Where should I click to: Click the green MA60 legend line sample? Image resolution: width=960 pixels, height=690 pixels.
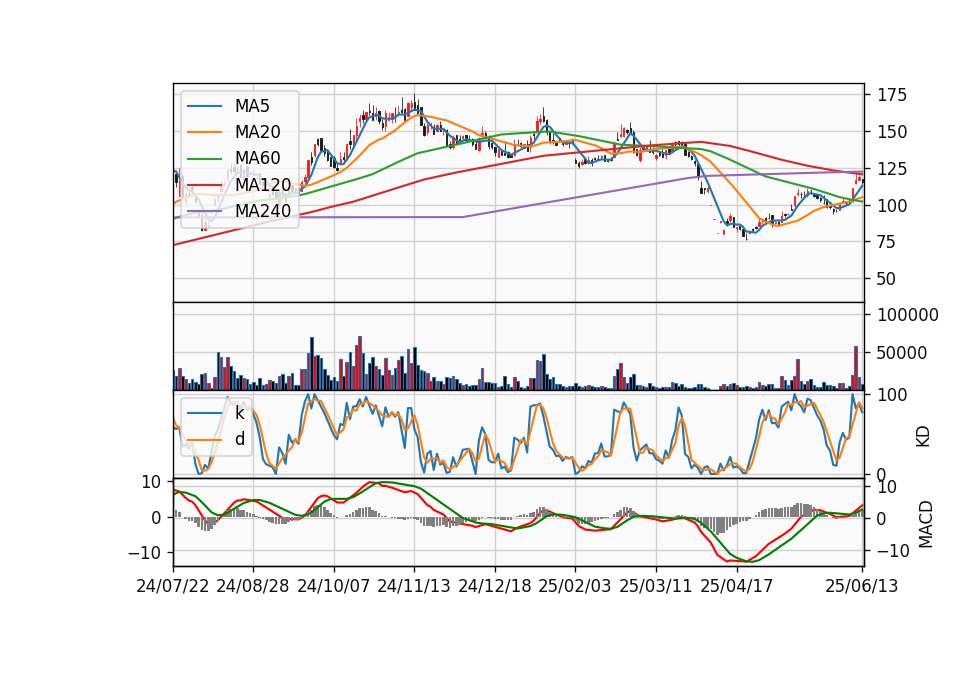tap(204, 159)
